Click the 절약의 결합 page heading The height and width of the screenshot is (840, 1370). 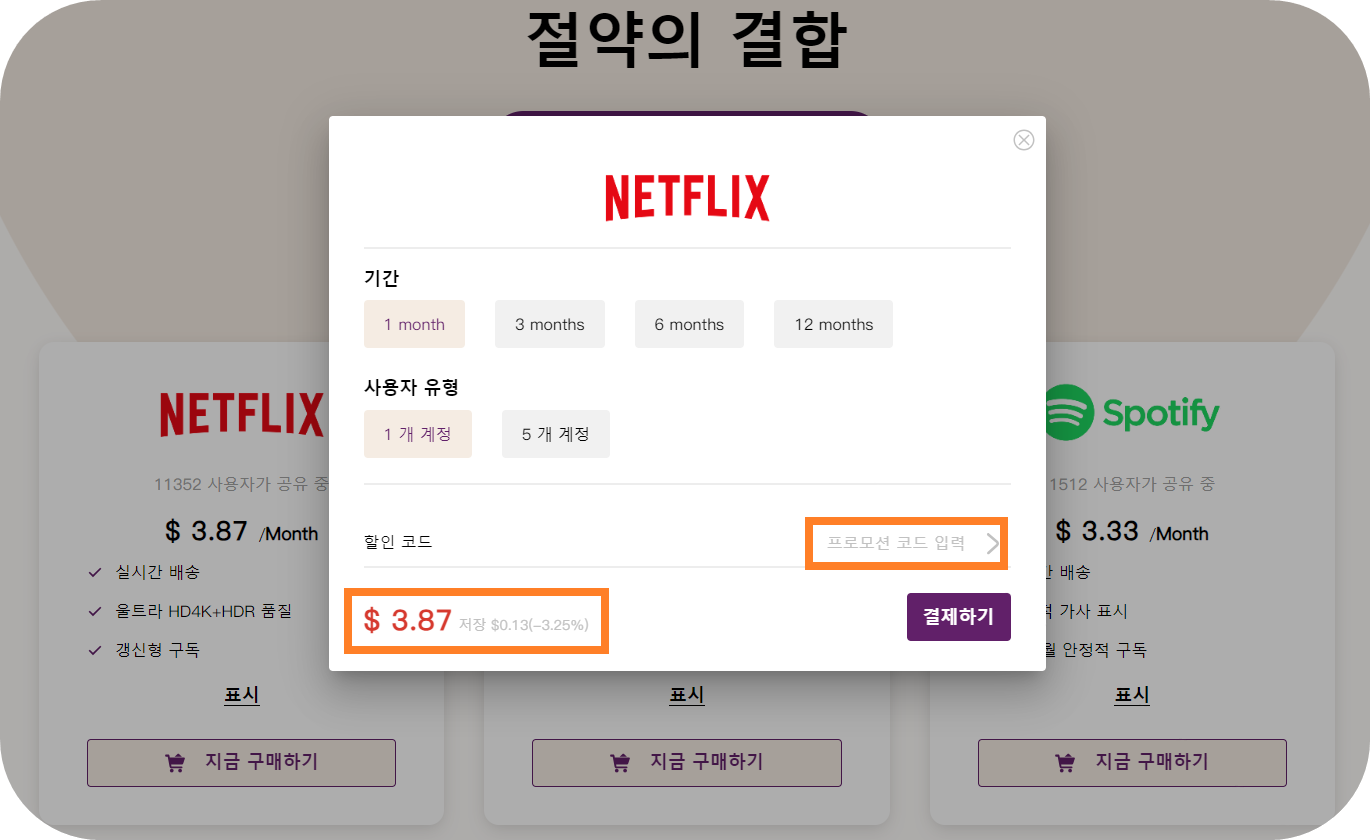pos(687,39)
